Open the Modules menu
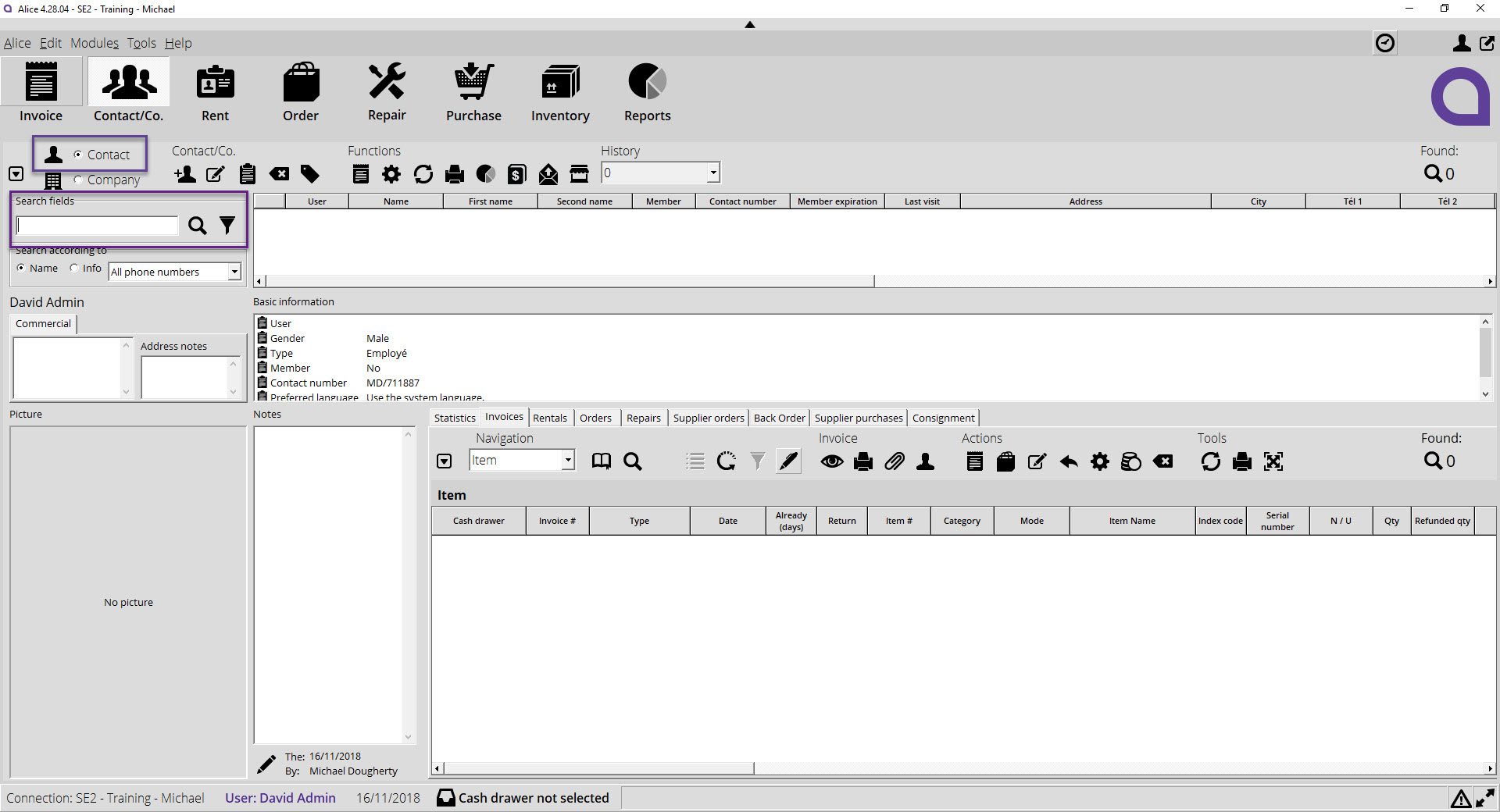The image size is (1500, 812). point(94,43)
